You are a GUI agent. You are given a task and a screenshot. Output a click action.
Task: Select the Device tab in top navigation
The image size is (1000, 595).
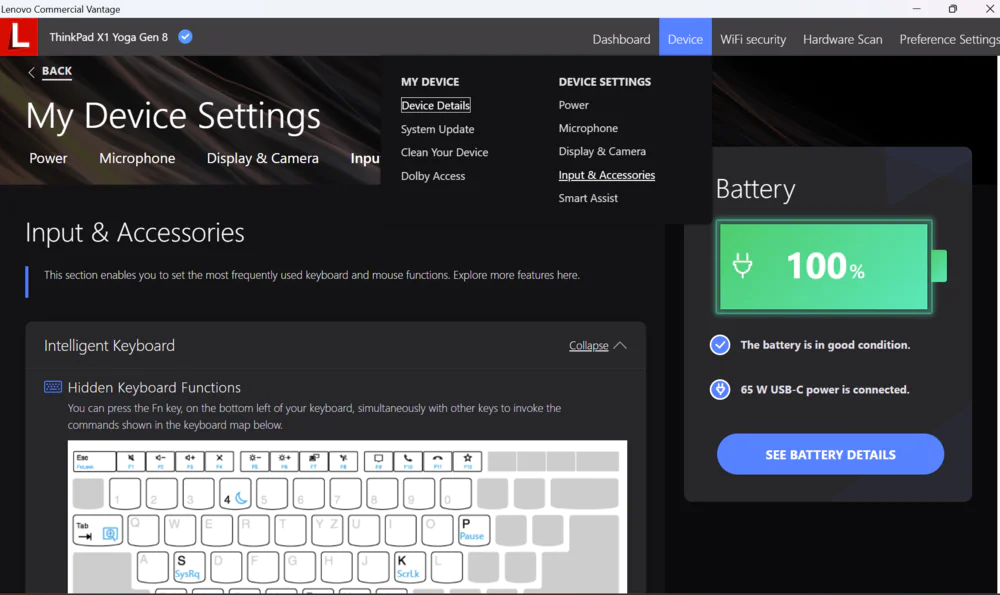pyautogui.click(x=685, y=39)
